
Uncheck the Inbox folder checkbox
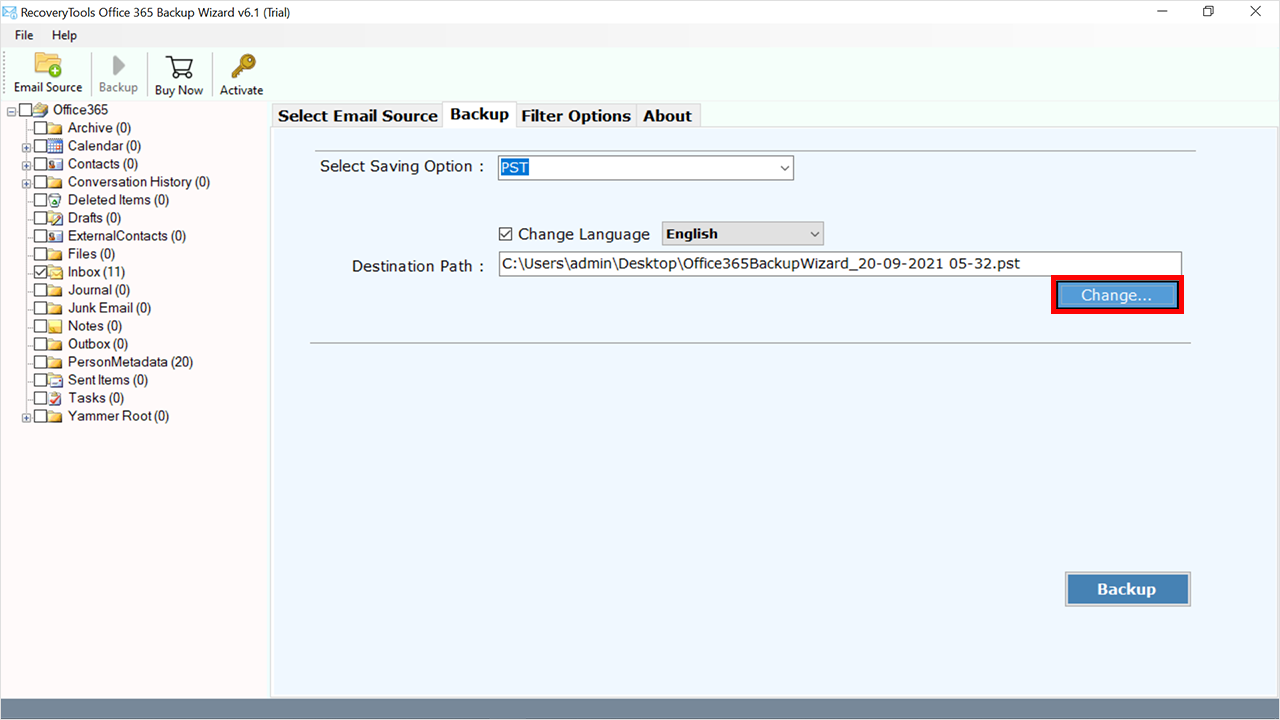(40, 272)
